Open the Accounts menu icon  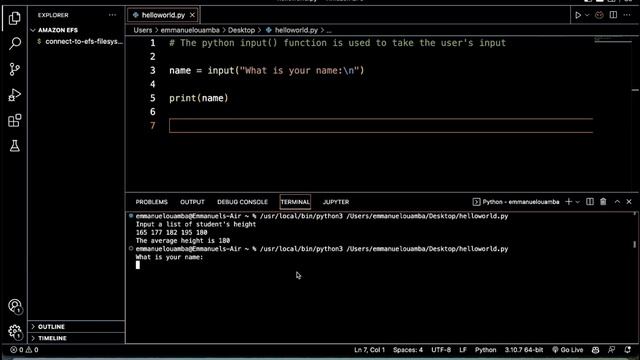coord(15,306)
